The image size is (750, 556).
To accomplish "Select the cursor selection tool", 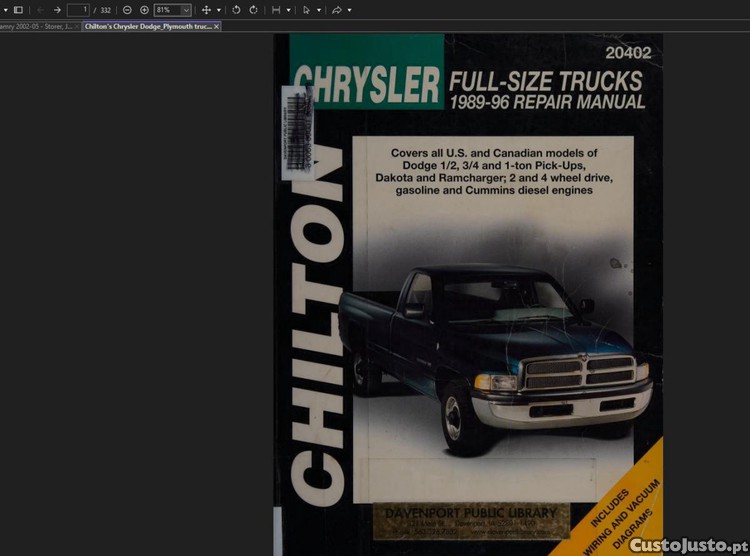I will tap(306, 9).
